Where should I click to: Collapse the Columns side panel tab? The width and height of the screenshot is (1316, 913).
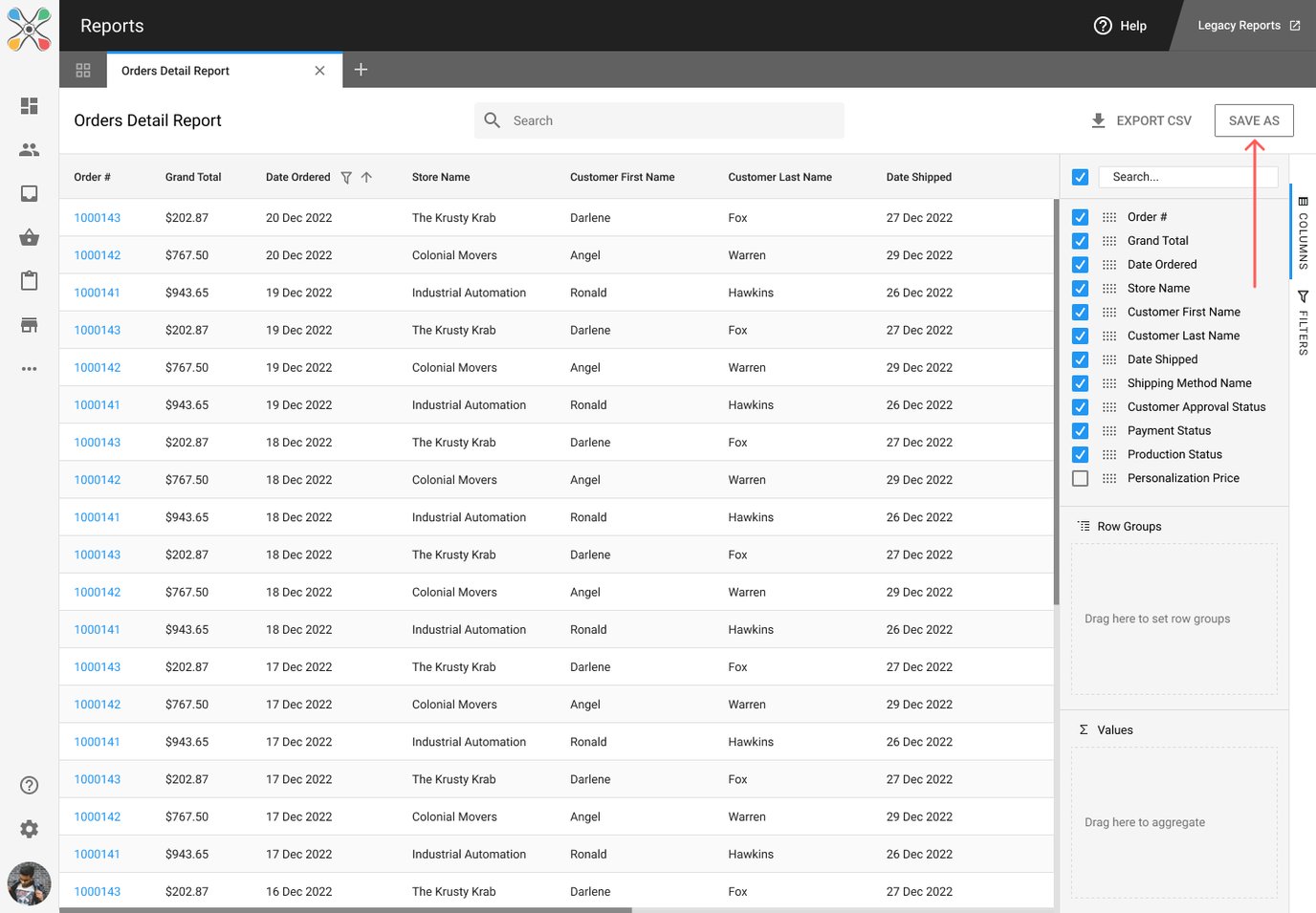point(1303,232)
